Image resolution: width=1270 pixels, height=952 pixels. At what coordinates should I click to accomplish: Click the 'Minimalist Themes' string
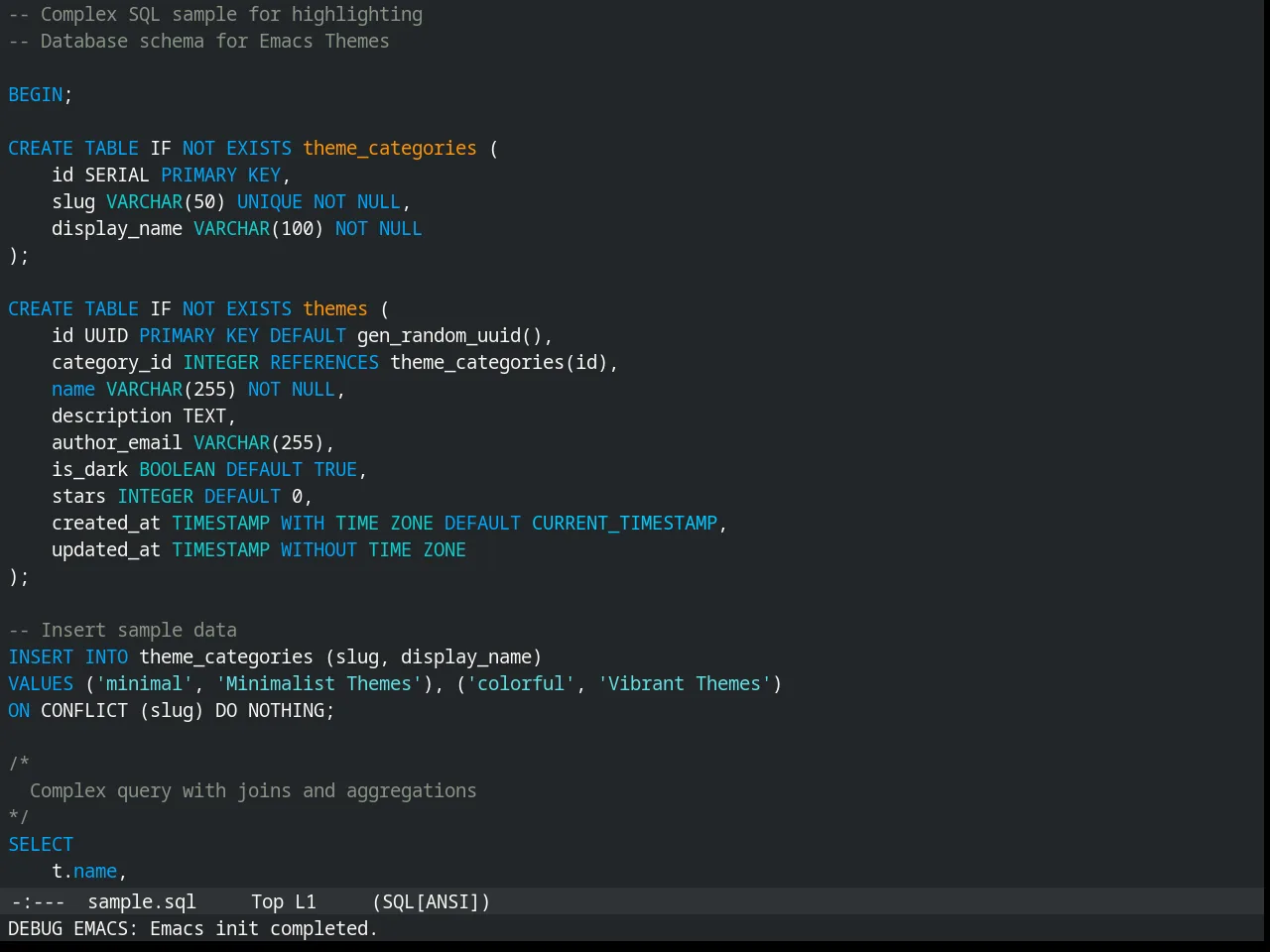tap(318, 684)
